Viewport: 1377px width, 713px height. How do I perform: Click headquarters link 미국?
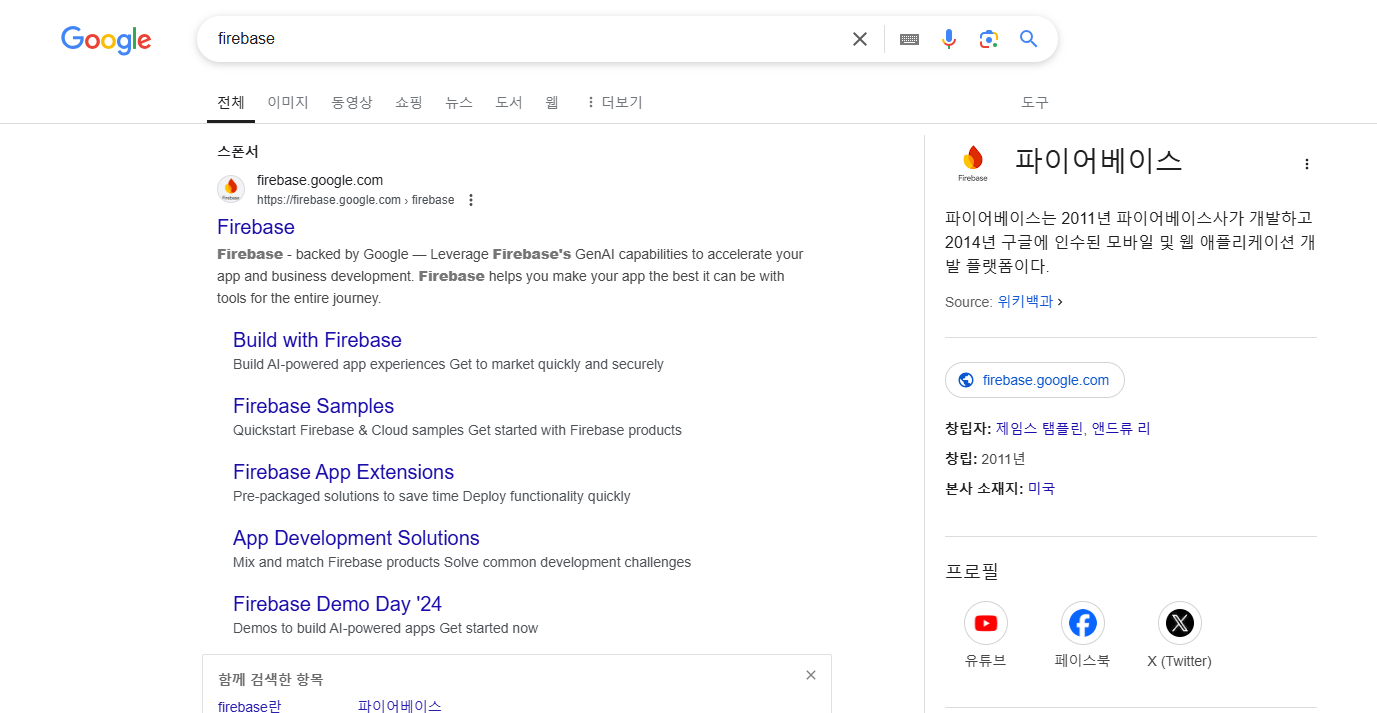click(x=1041, y=488)
